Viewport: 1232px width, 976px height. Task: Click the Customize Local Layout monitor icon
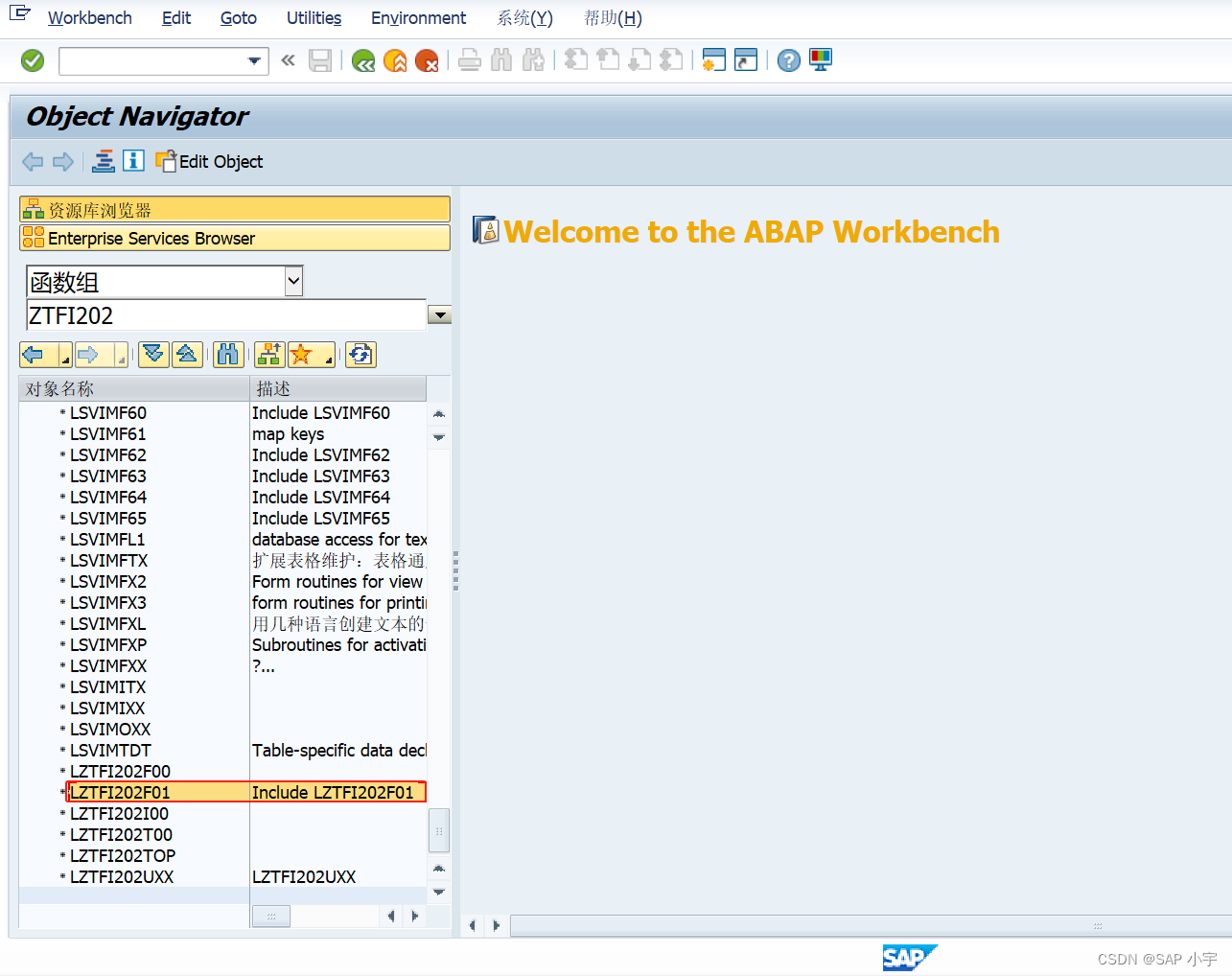click(821, 60)
